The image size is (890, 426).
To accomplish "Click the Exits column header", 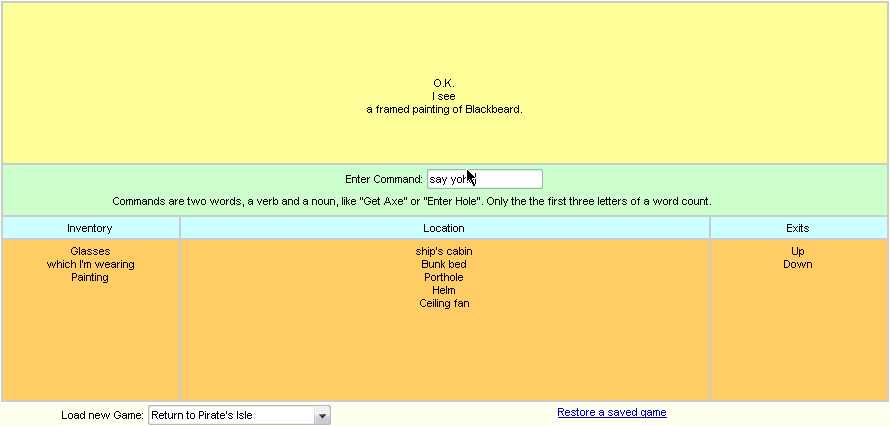I will pyautogui.click(x=797, y=228).
